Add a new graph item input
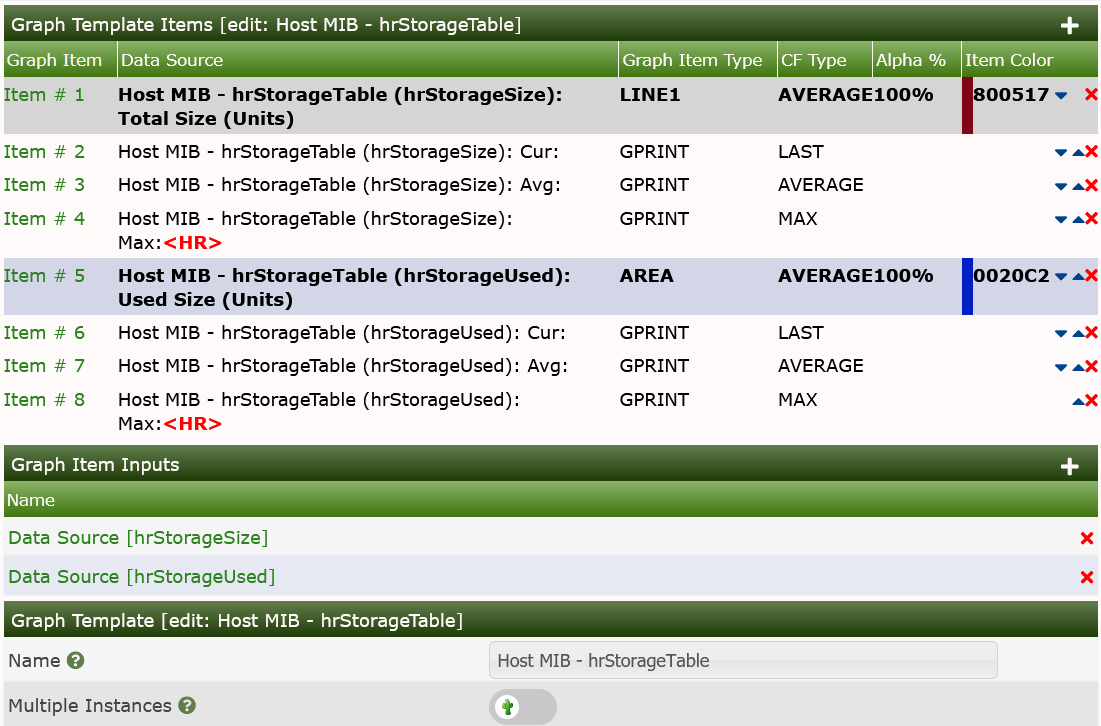This screenshot has height=726, width=1101. pos(1070,466)
